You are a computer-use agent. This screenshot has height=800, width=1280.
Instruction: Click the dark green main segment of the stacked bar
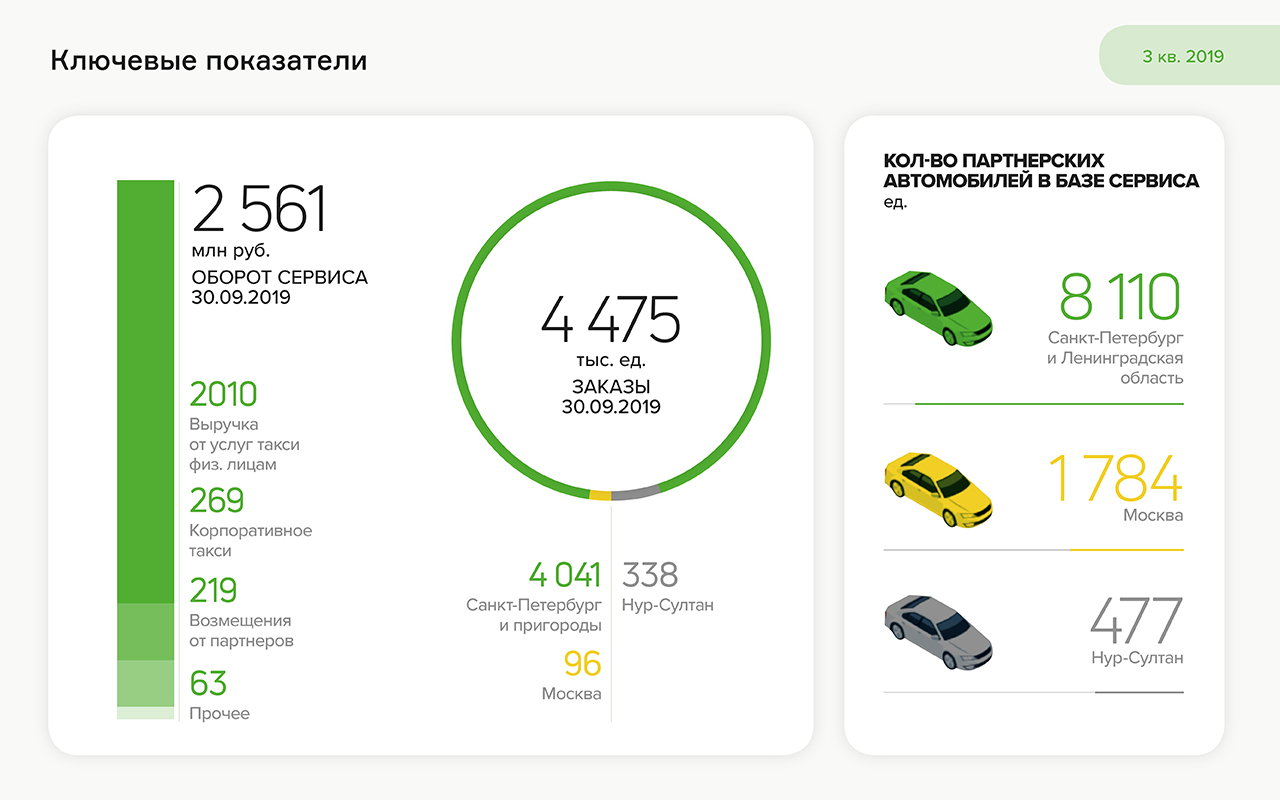146,391
